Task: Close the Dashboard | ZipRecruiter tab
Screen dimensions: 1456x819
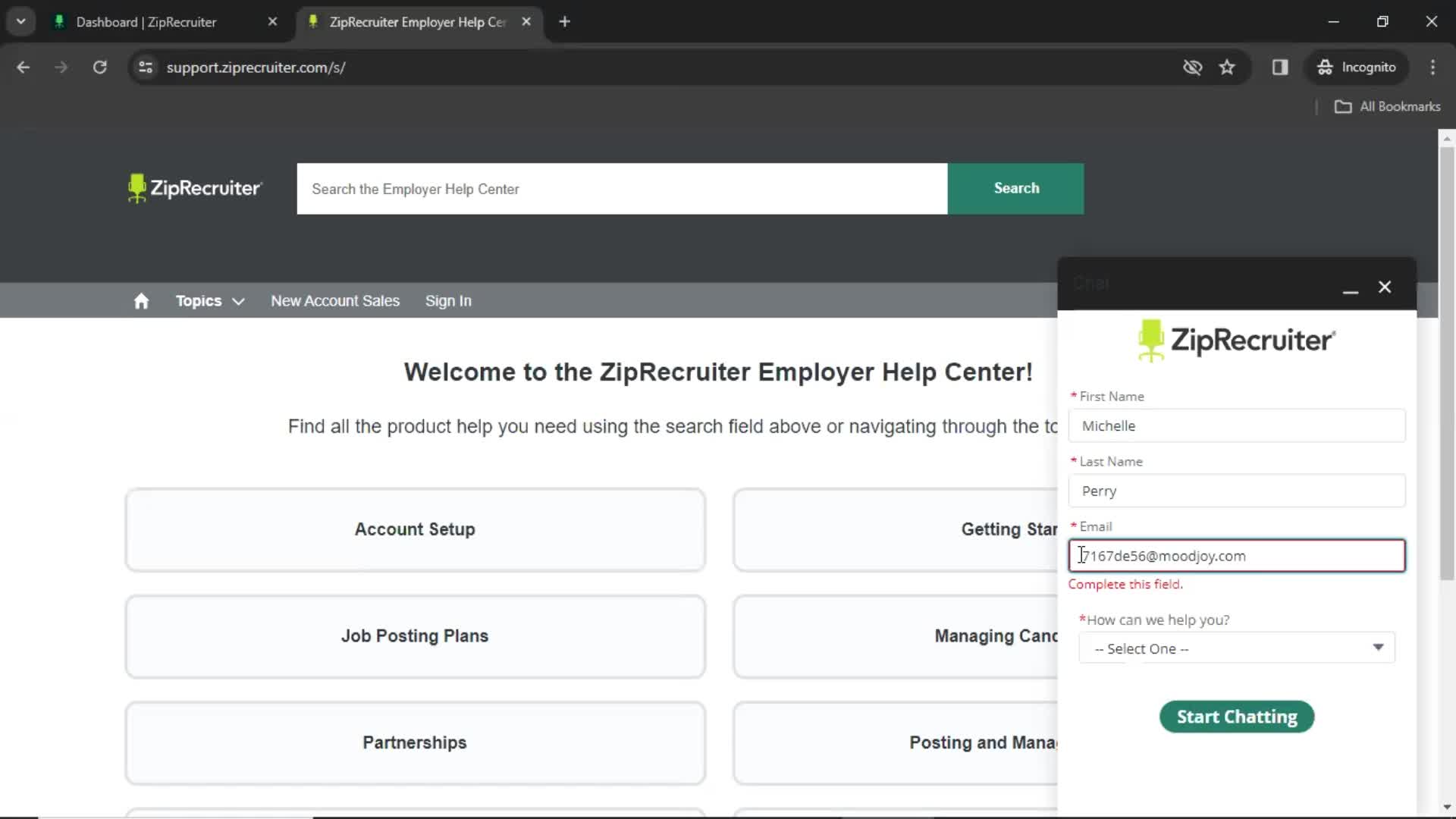Action: click(x=272, y=22)
